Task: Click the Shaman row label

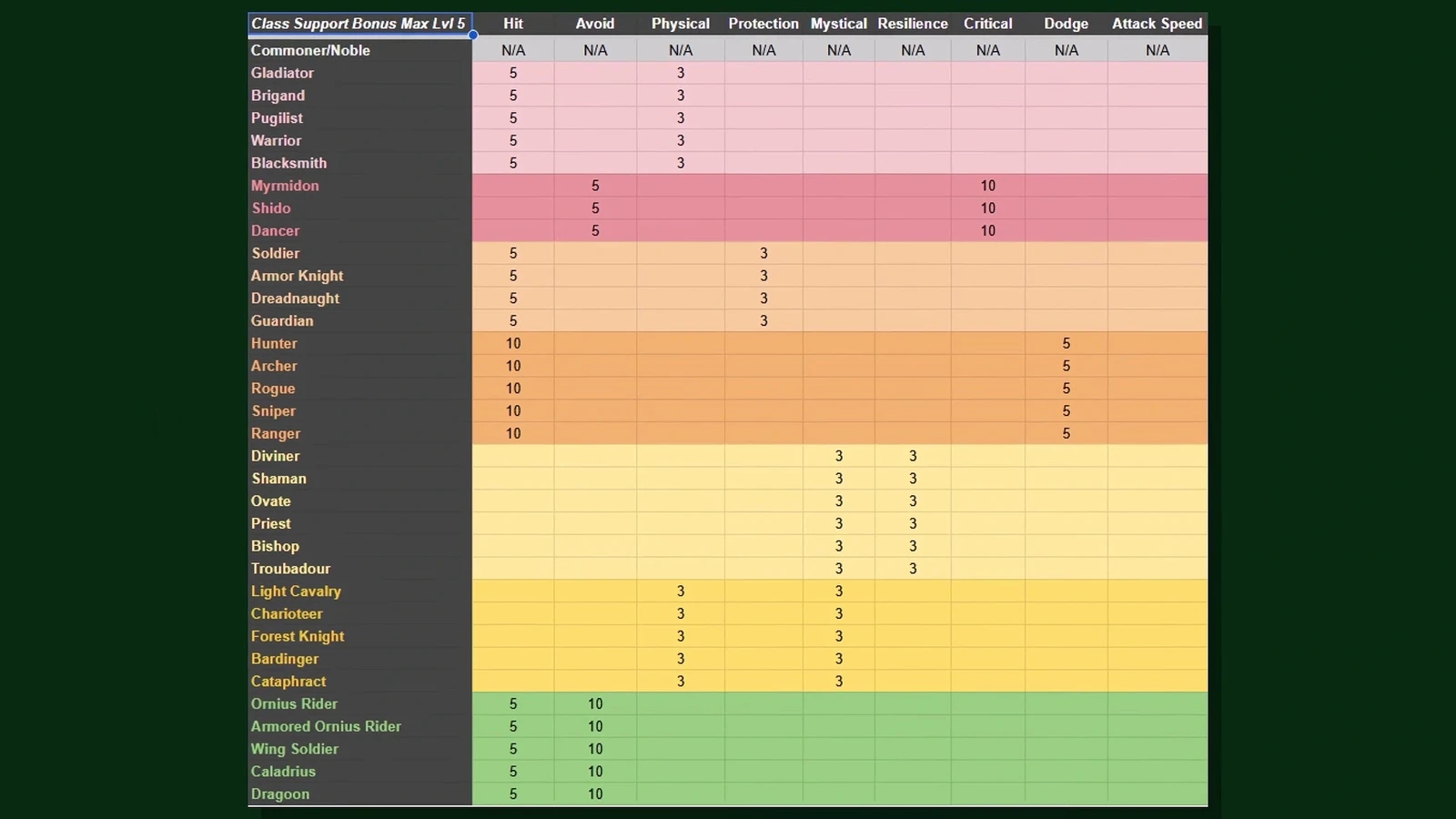Action: pyautogui.click(x=279, y=479)
